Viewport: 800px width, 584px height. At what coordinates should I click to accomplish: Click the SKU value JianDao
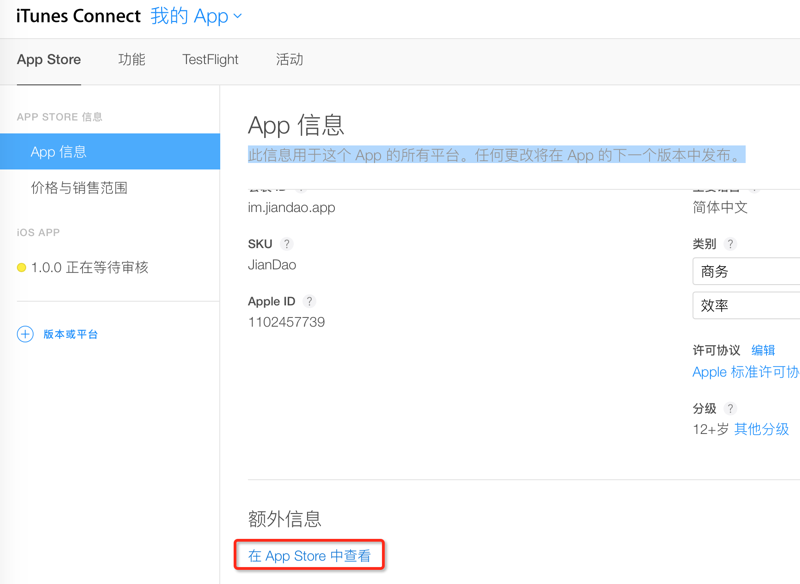point(272,265)
